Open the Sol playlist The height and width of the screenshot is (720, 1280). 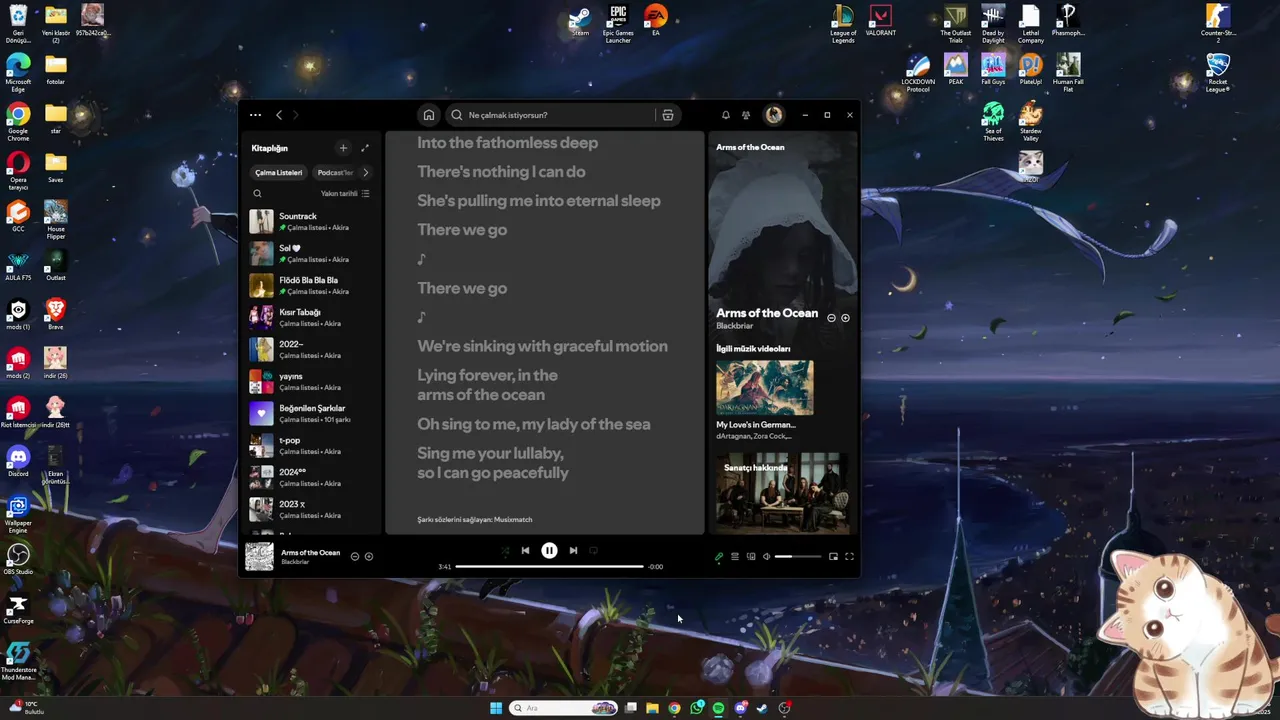click(x=311, y=254)
